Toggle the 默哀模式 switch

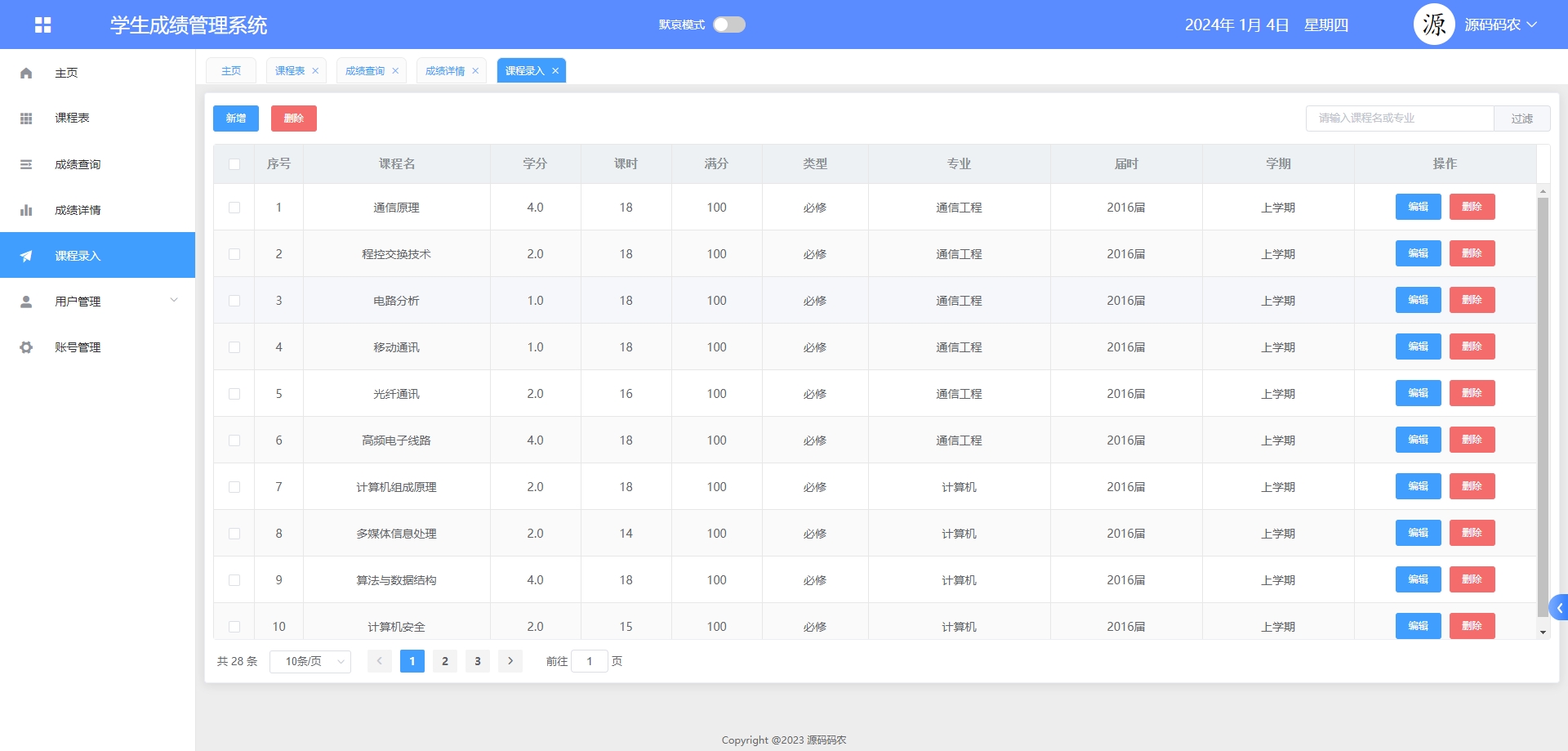(729, 25)
